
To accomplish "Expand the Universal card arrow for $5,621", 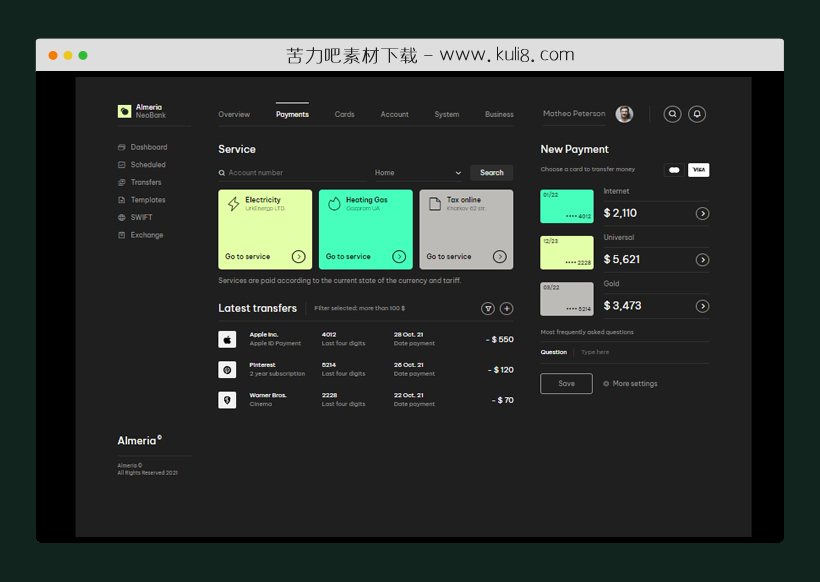I will click(702, 260).
